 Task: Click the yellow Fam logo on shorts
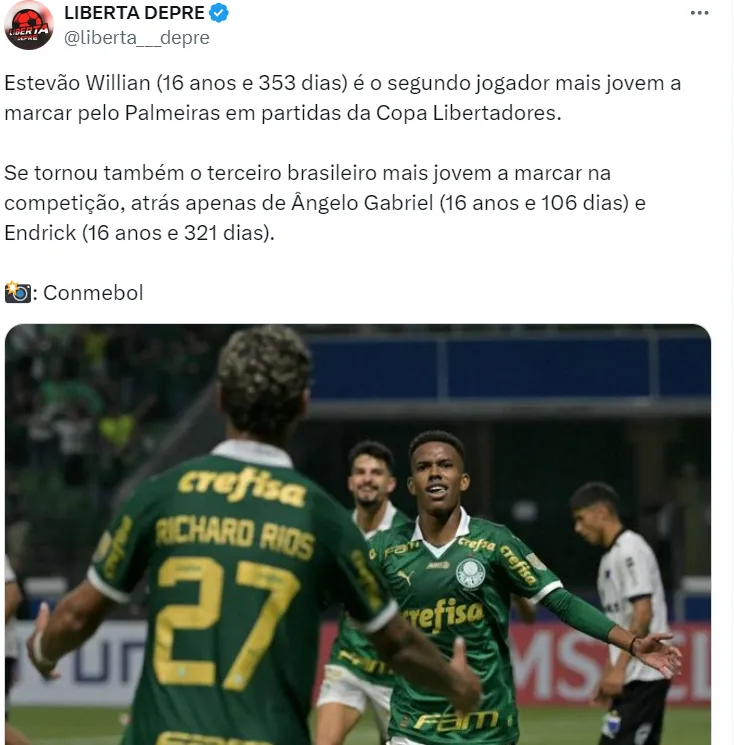point(456,720)
